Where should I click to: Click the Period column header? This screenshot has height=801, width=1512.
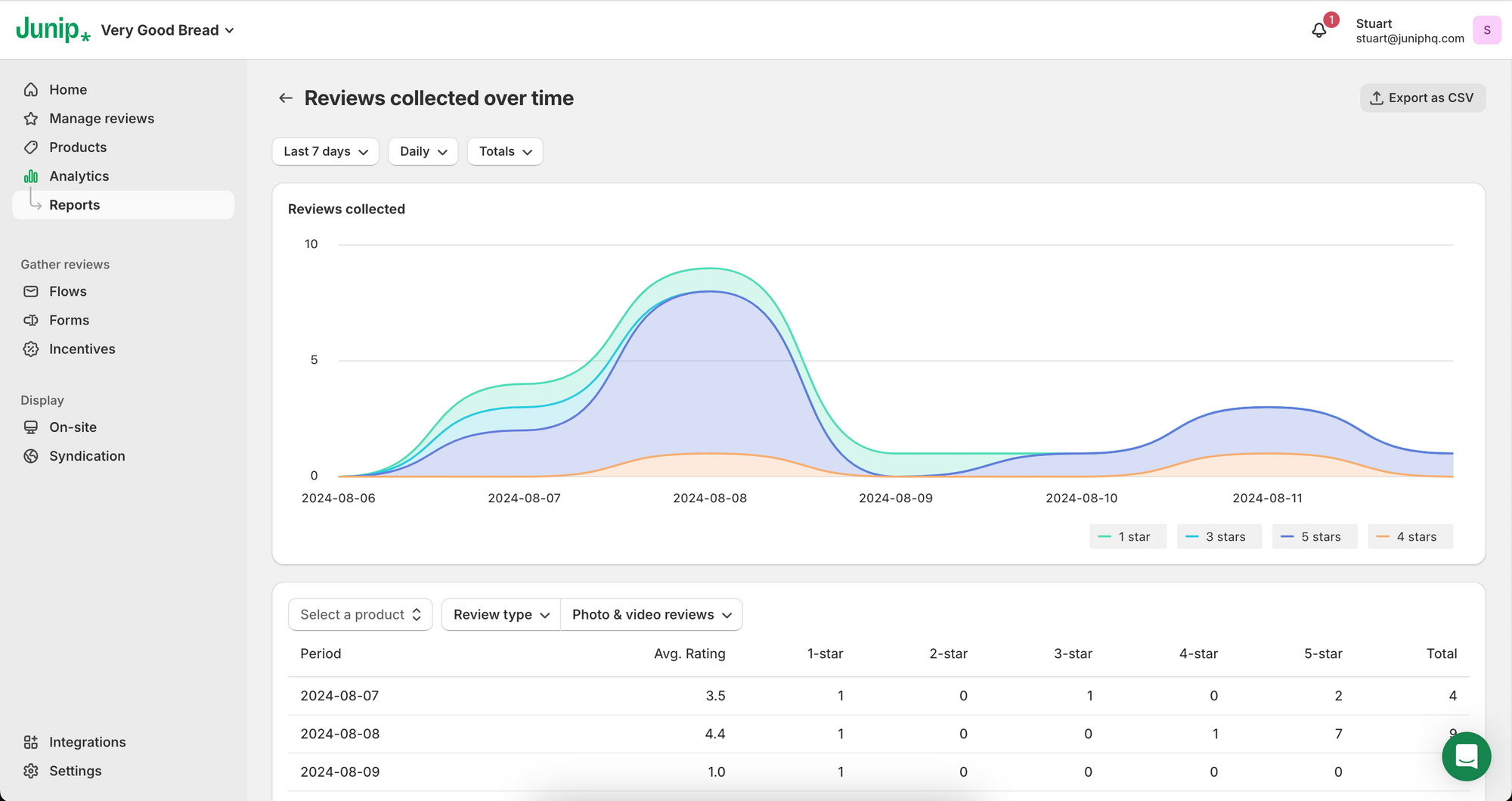coord(321,654)
